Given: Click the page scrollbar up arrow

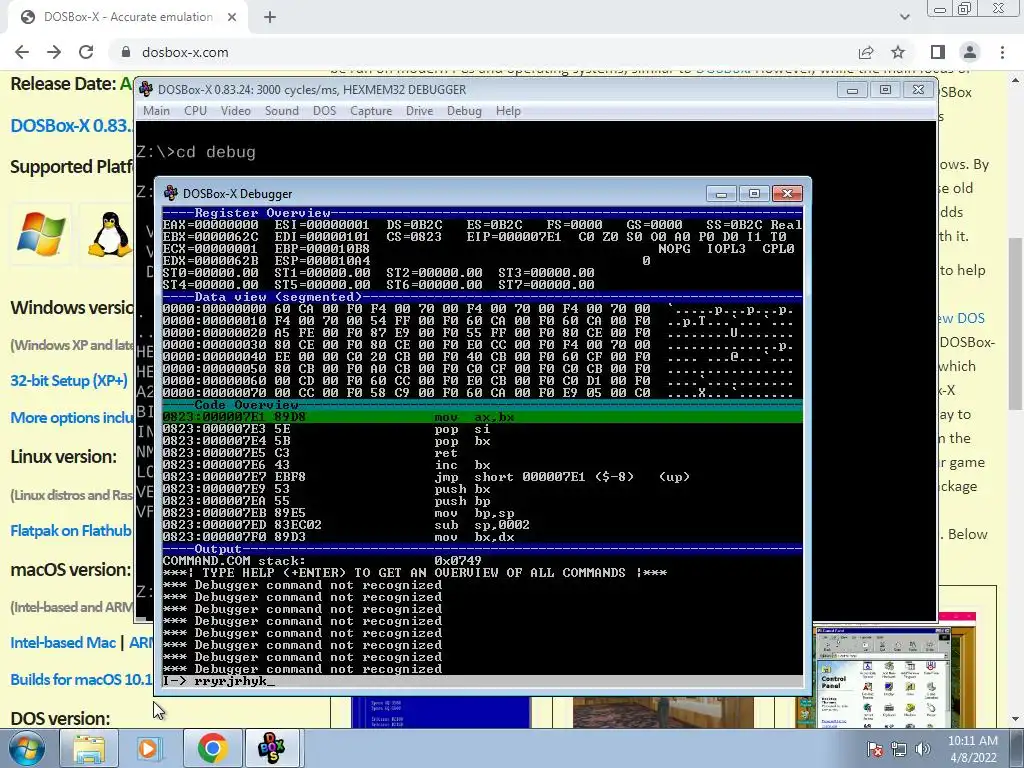Looking at the screenshot, I should point(1016,80).
